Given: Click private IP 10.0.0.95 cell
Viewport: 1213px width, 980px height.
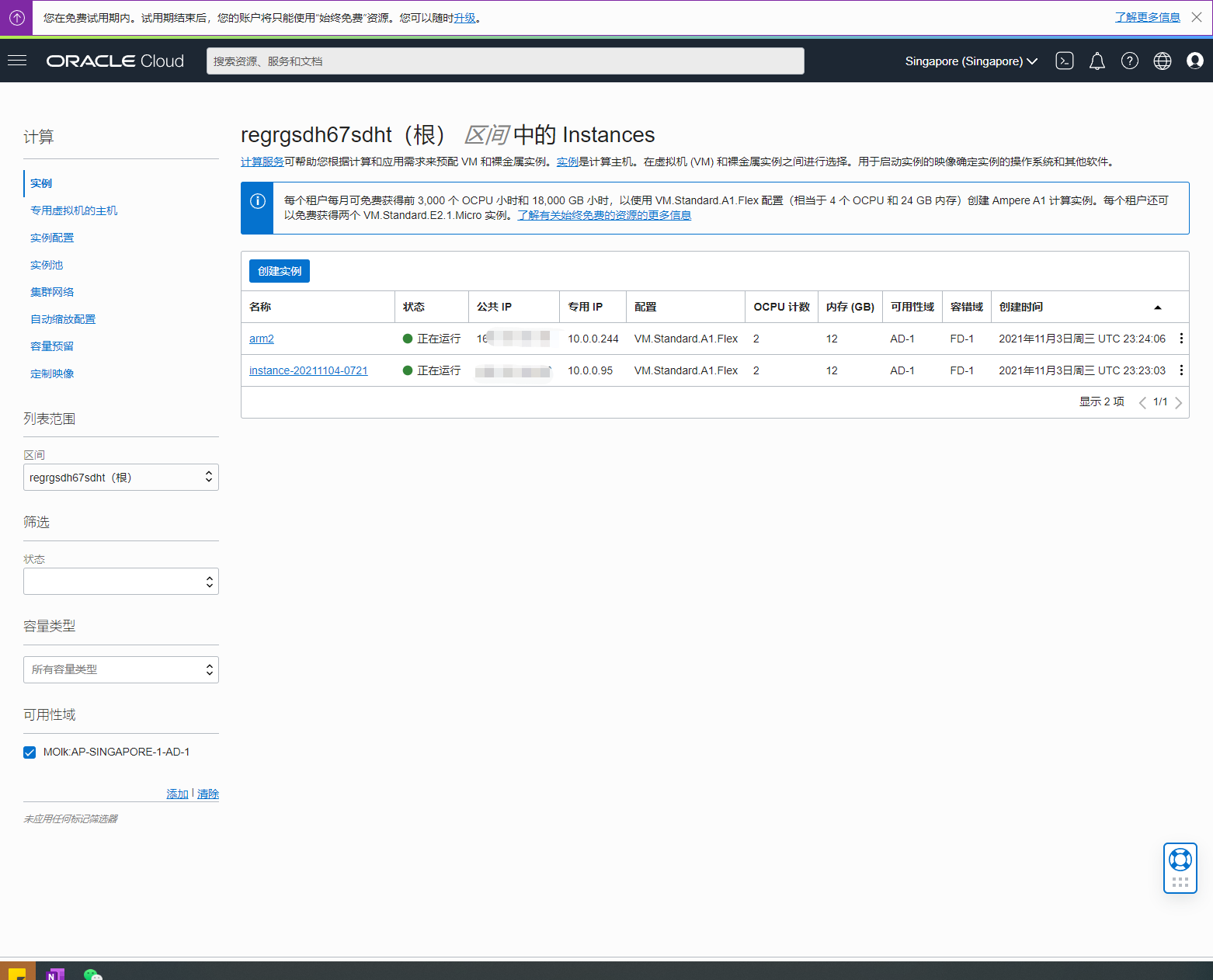Looking at the screenshot, I should coord(590,370).
